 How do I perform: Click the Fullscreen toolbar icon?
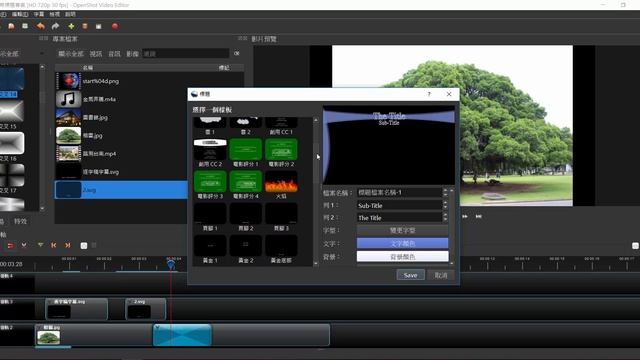pos(98,26)
